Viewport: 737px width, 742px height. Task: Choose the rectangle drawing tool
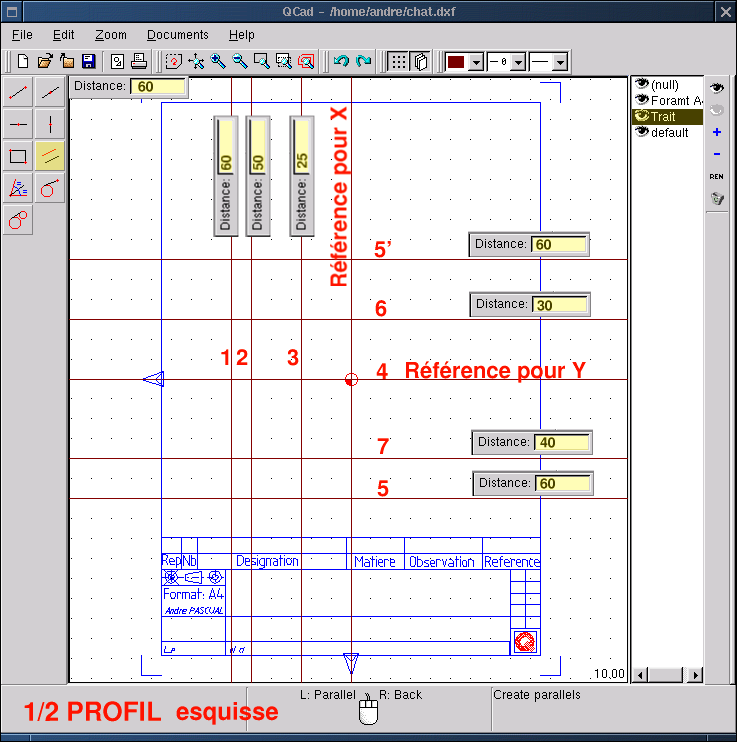click(18, 156)
